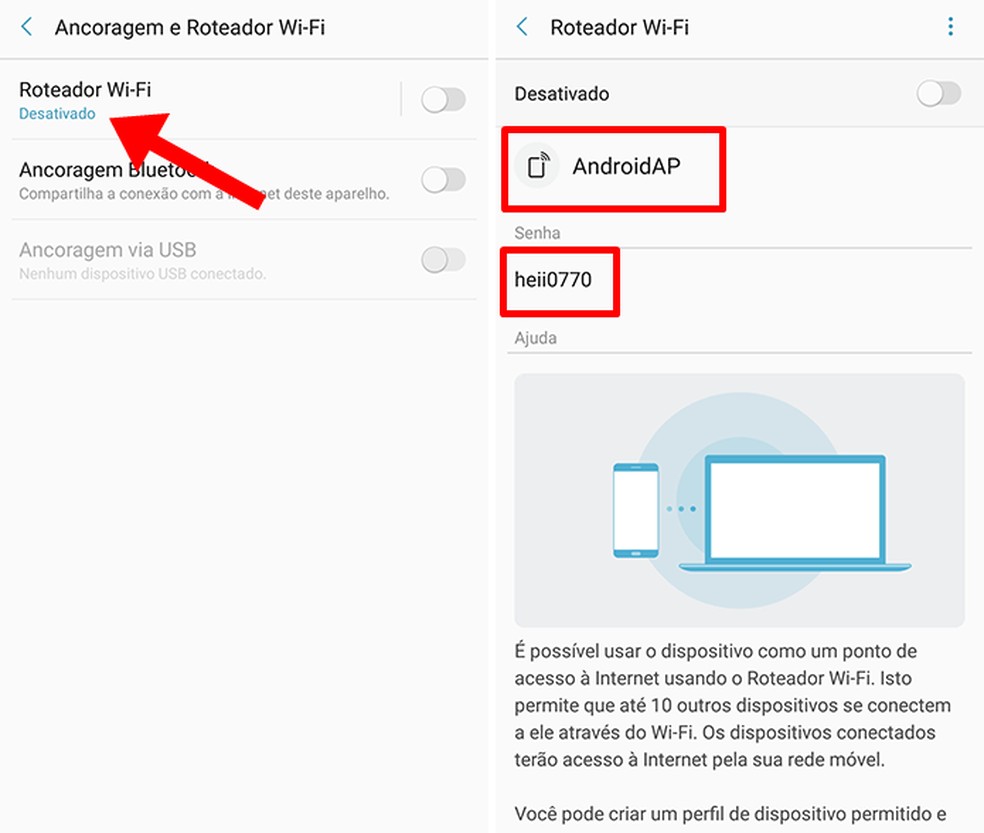The height and width of the screenshot is (833, 984).
Task: Tap the AndroidAP hotspot device icon
Action: coord(537,166)
